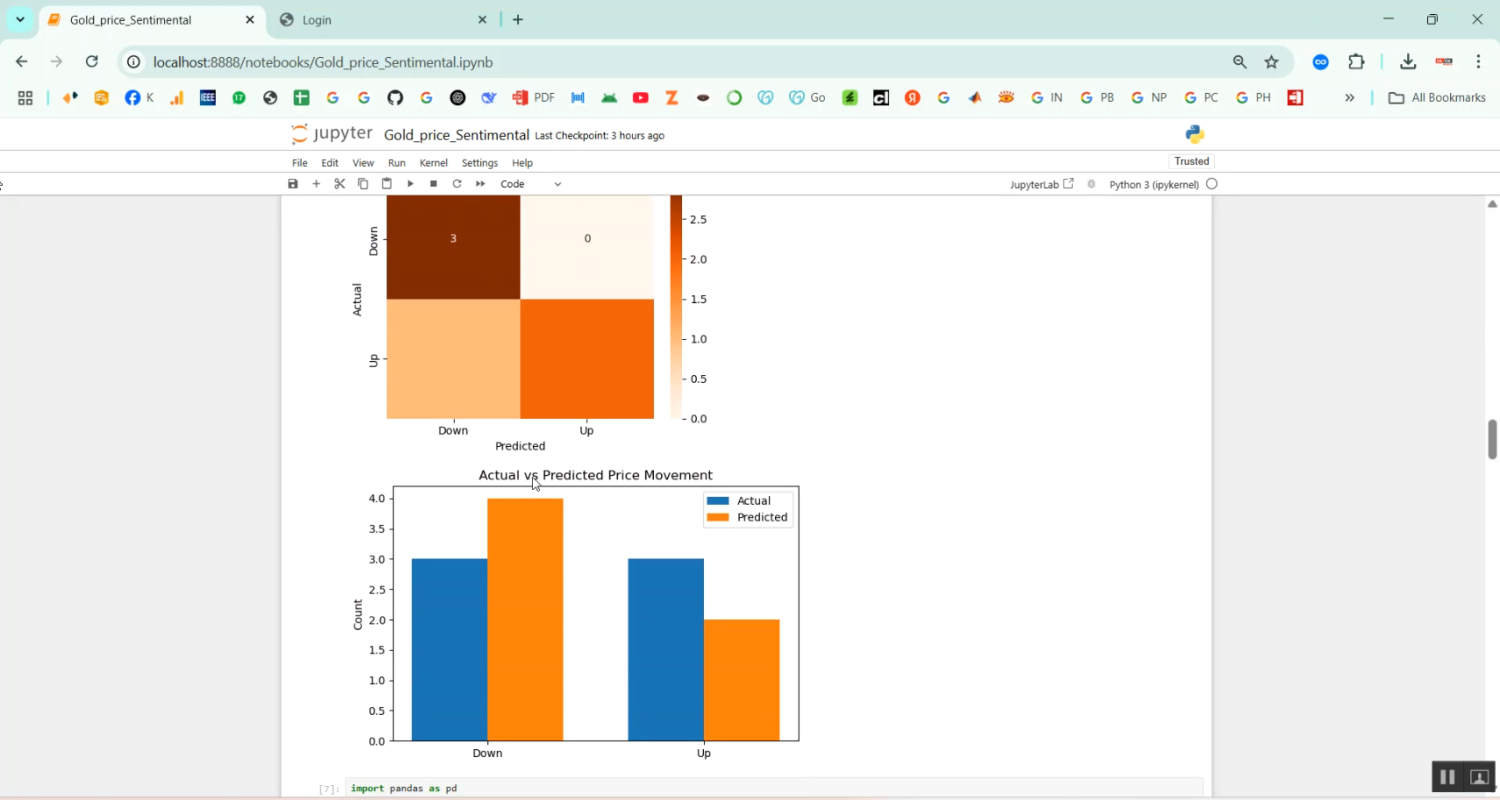Click the notebook's vertical scrollbar thumb
The width and height of the screenshot is (1500, 800).
pos(1492,438)
